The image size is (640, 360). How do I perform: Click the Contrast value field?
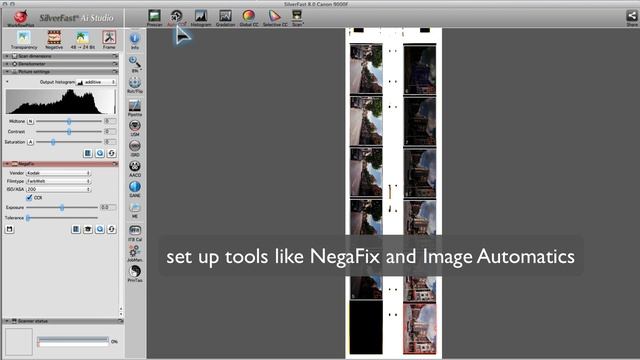110,131
